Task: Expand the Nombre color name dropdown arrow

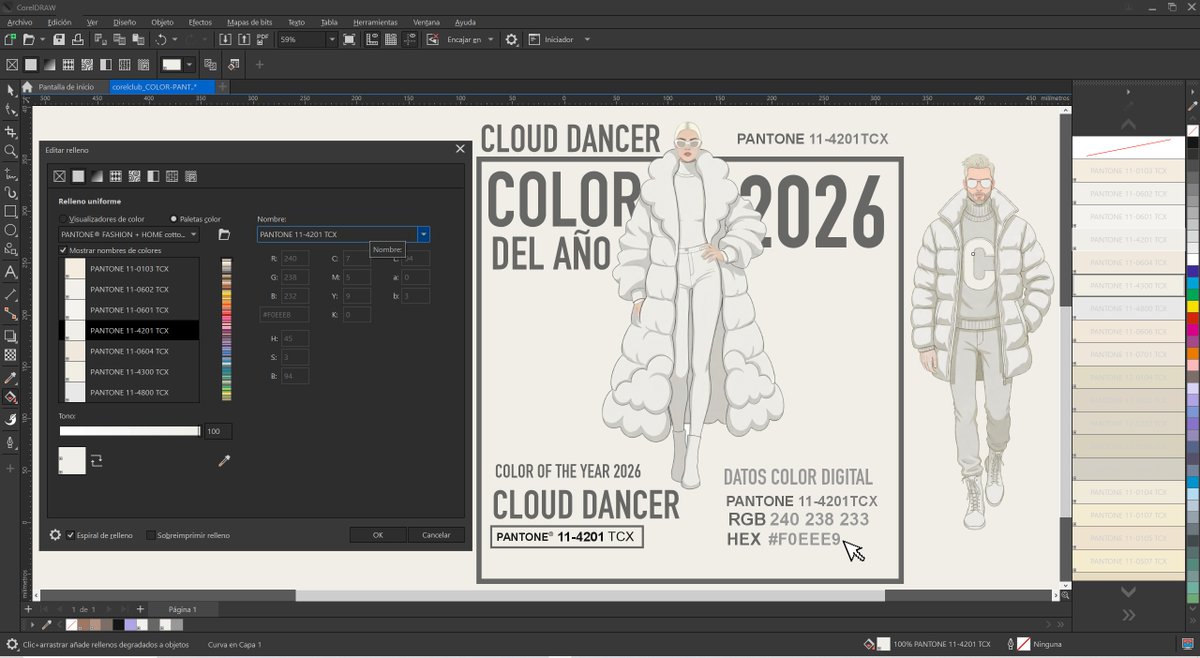Action: (424, 234)
